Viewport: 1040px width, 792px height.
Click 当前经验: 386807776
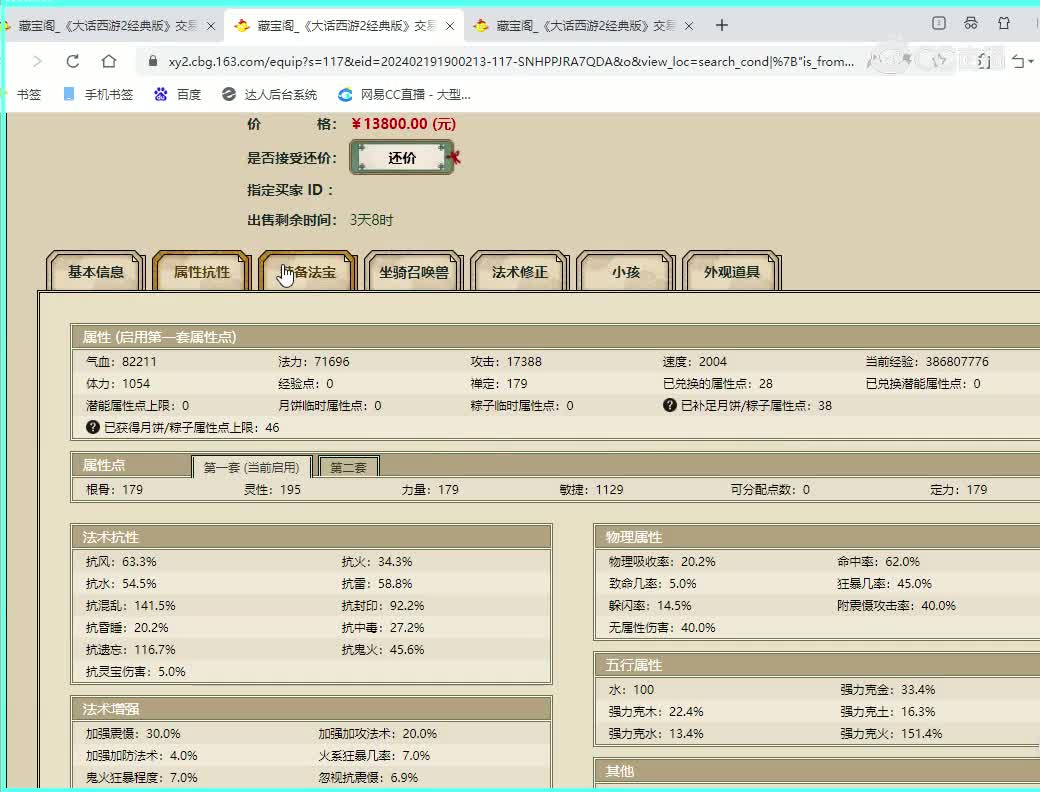[x=927, y=362]
